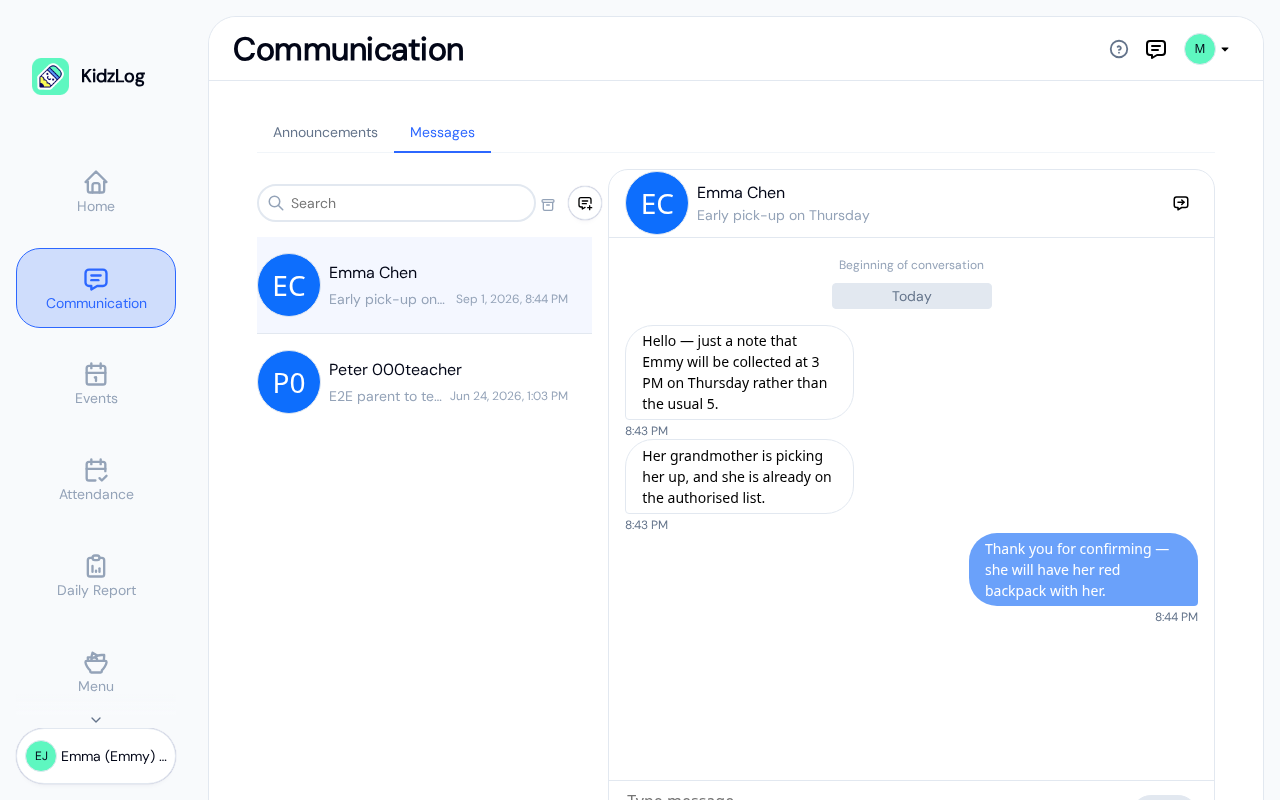Click the 8:44 PM timestamp
Image resolution: width=1280 pixels, height=800 pixels.
[x=1176, y=617]
